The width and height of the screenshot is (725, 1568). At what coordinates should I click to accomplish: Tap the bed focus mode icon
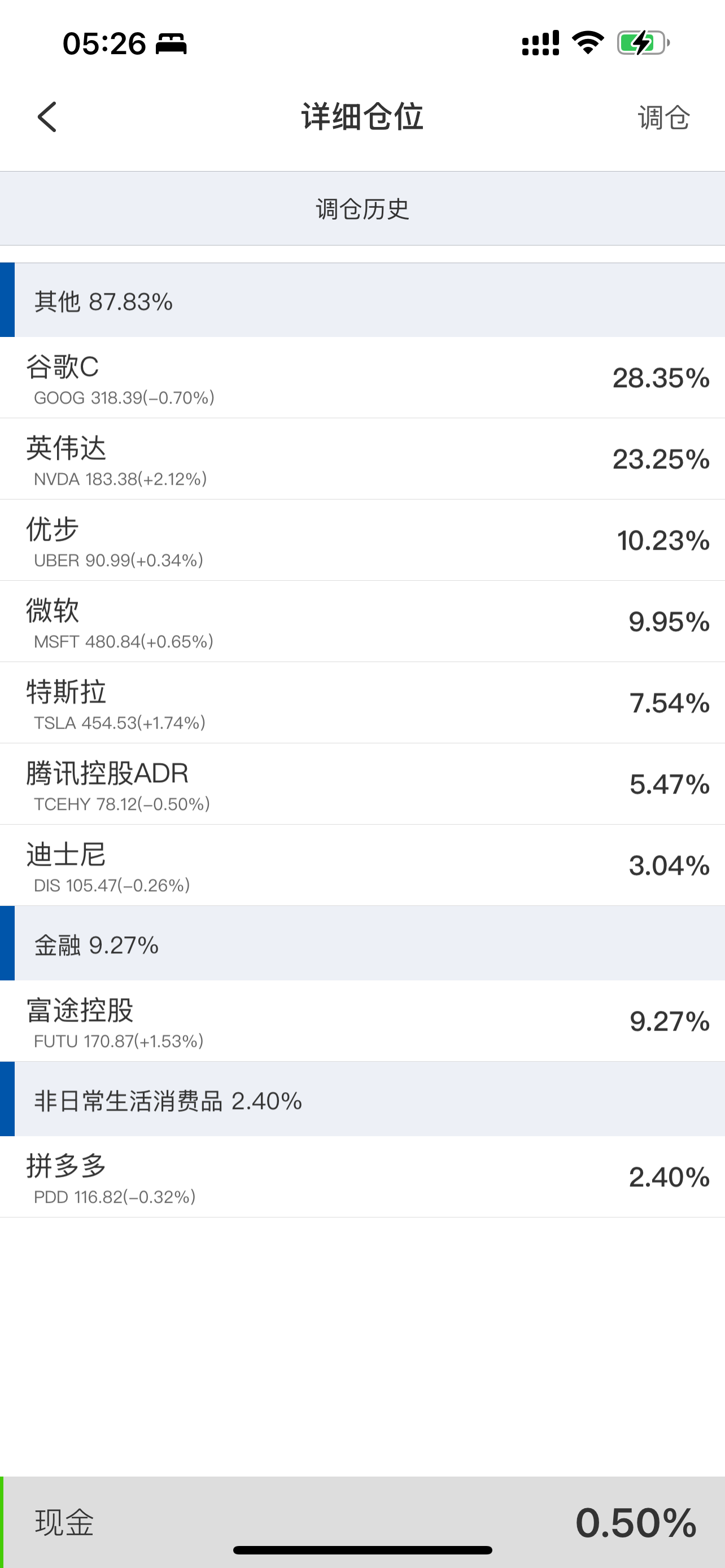(171, 44)
